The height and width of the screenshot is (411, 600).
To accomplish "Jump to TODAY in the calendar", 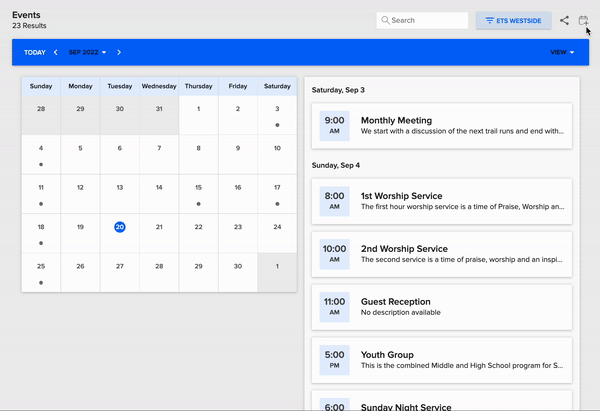I will click(x=34, y=52).
